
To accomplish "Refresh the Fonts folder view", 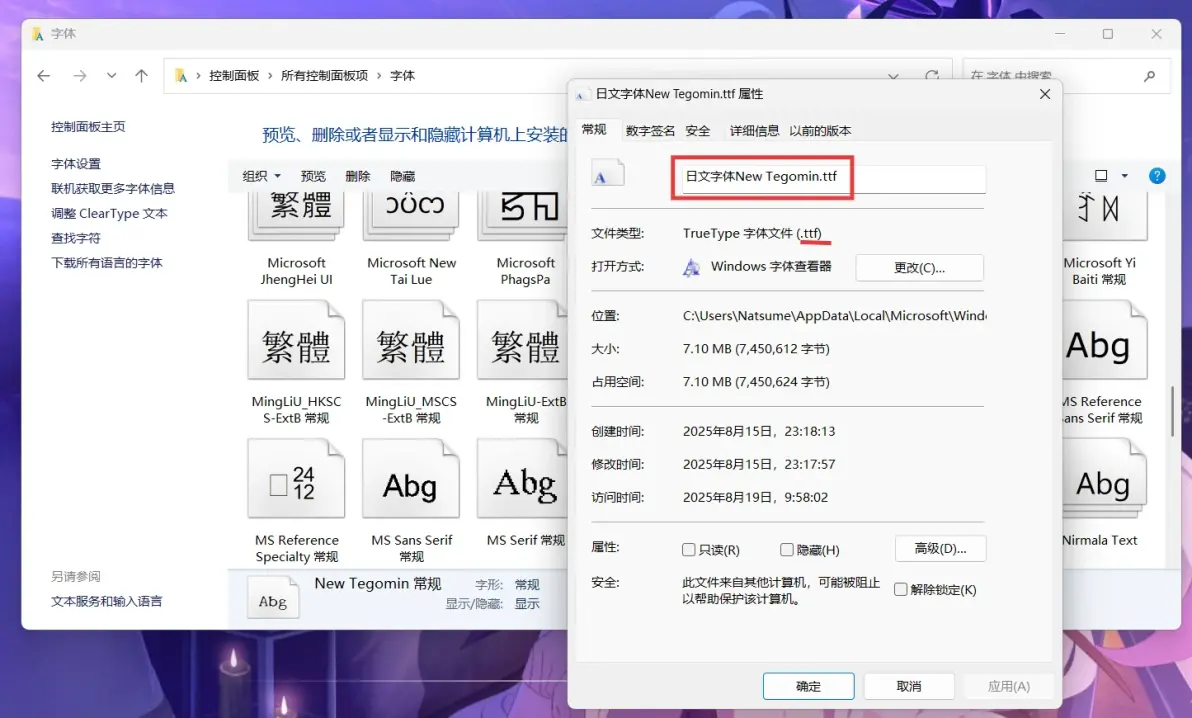I will [931, 75].
